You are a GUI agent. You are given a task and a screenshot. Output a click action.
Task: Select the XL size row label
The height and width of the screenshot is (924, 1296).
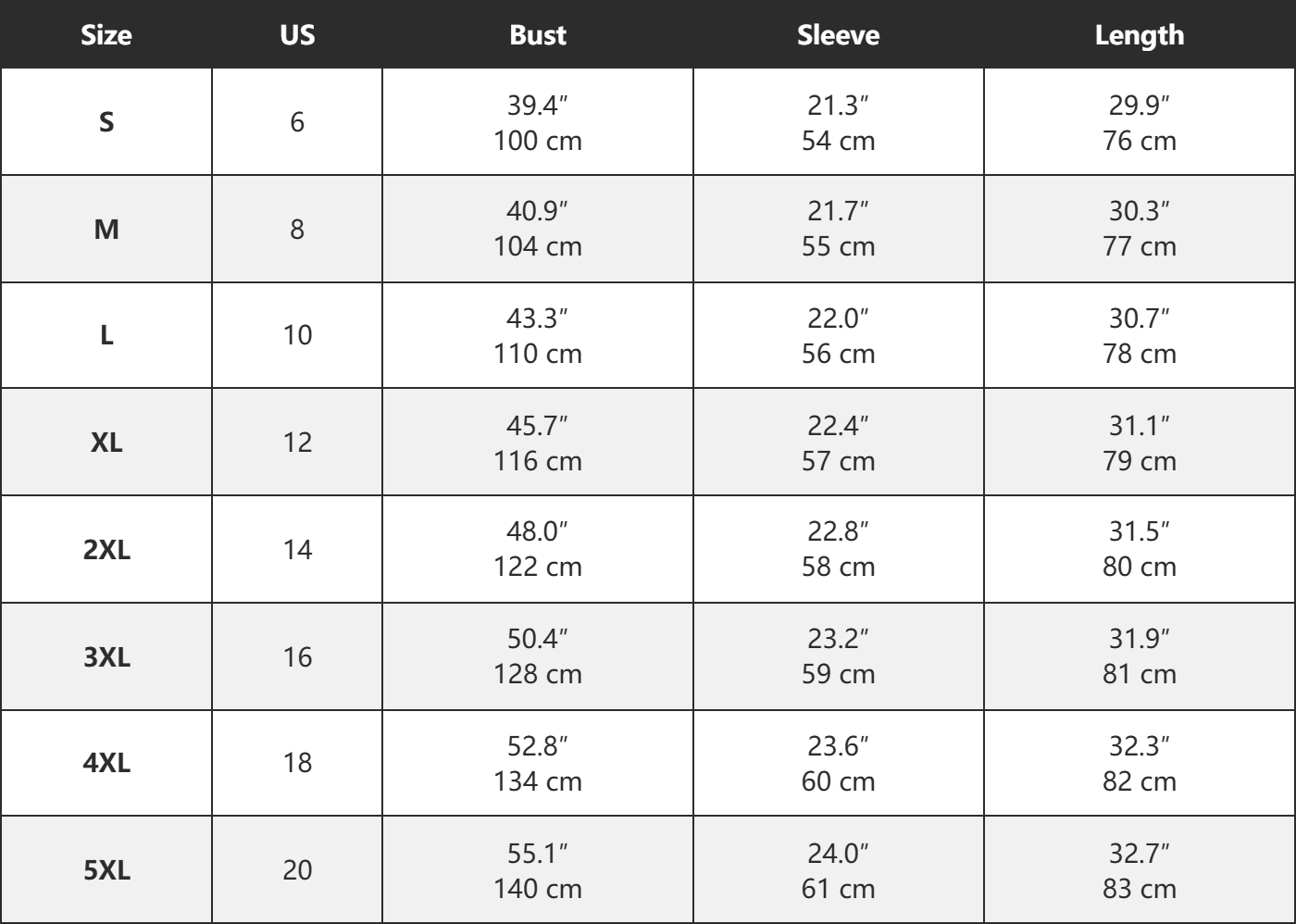[106, 443]
